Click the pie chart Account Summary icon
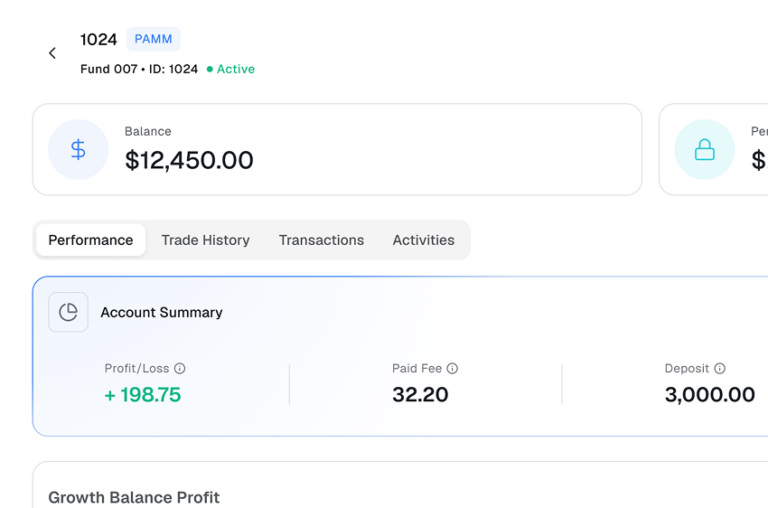 click(68, 312)
